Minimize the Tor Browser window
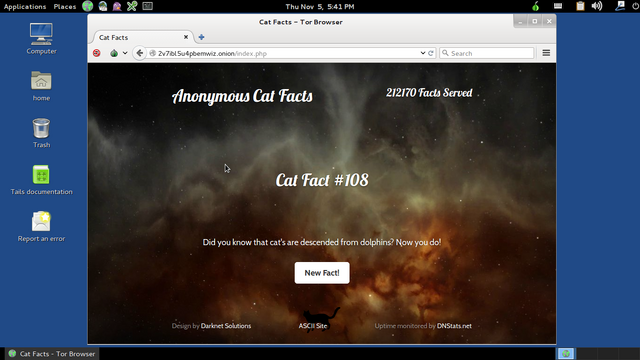This screenshot has height=360, width=640. click(520, 22)
